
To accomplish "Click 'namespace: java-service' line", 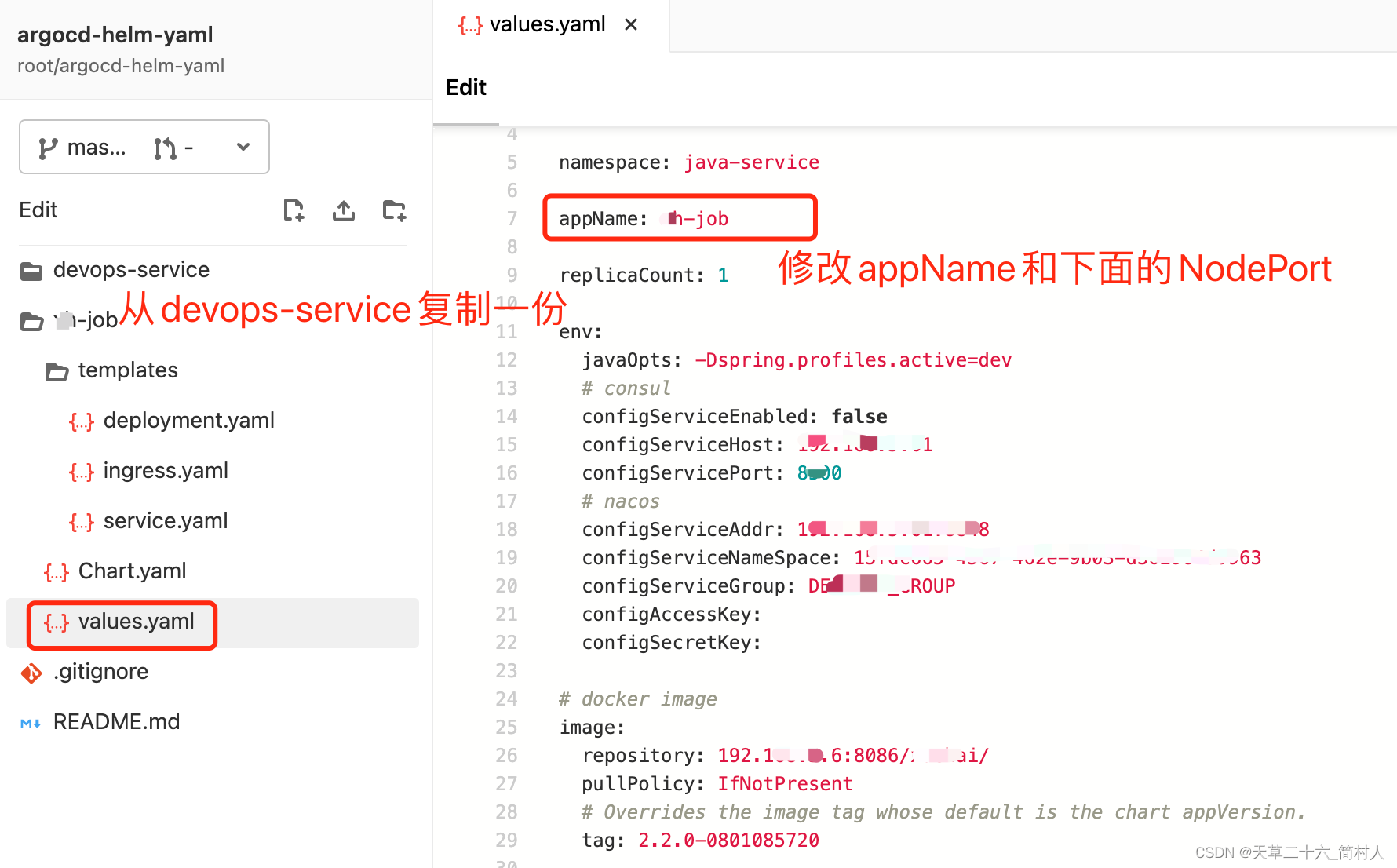I will (x=689, y=162).
